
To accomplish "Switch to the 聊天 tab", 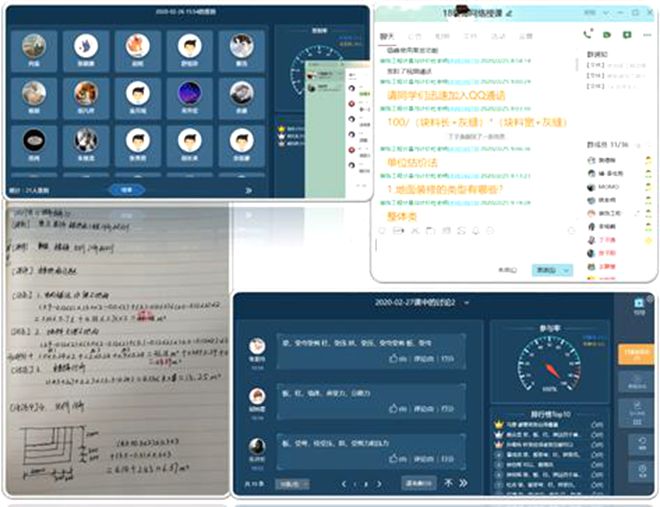I will point(387,36).
